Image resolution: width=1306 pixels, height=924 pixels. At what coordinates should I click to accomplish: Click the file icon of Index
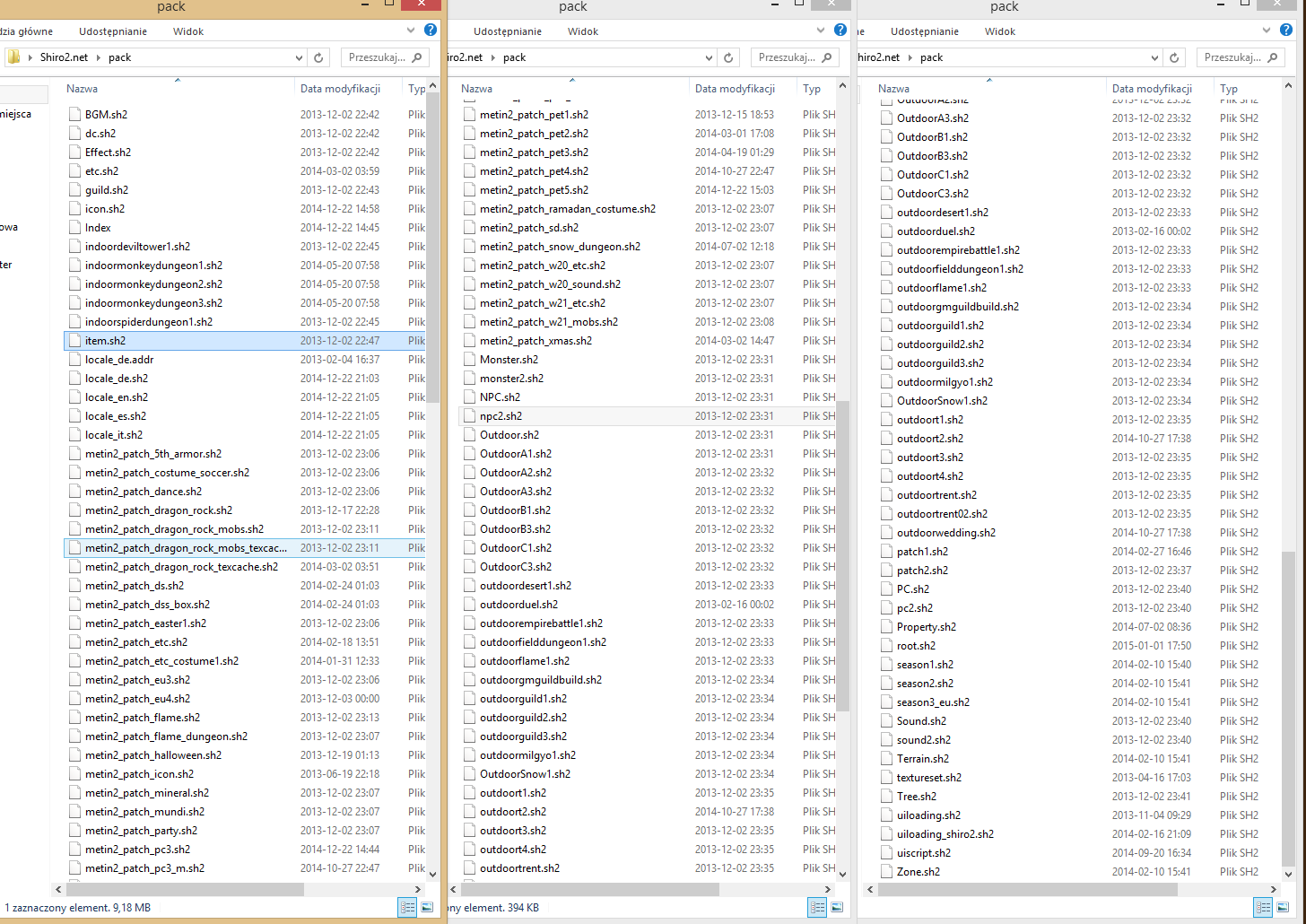pyautogui.click(x=75, y=228)
